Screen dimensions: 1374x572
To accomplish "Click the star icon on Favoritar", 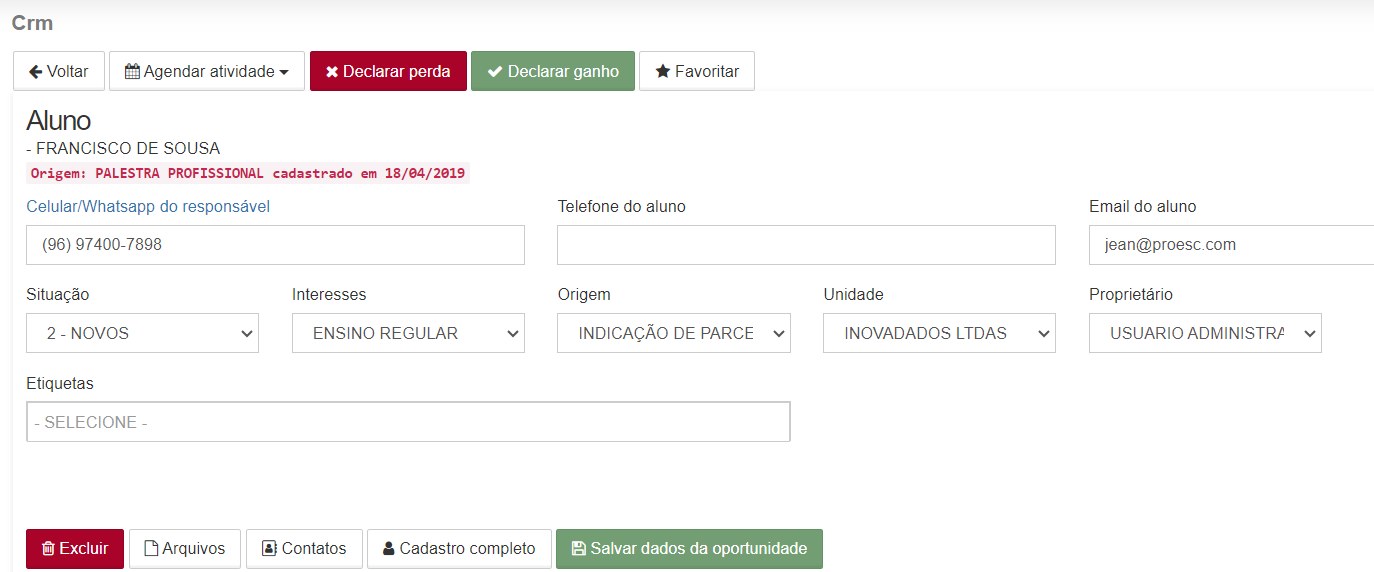I will click(663, 72).
